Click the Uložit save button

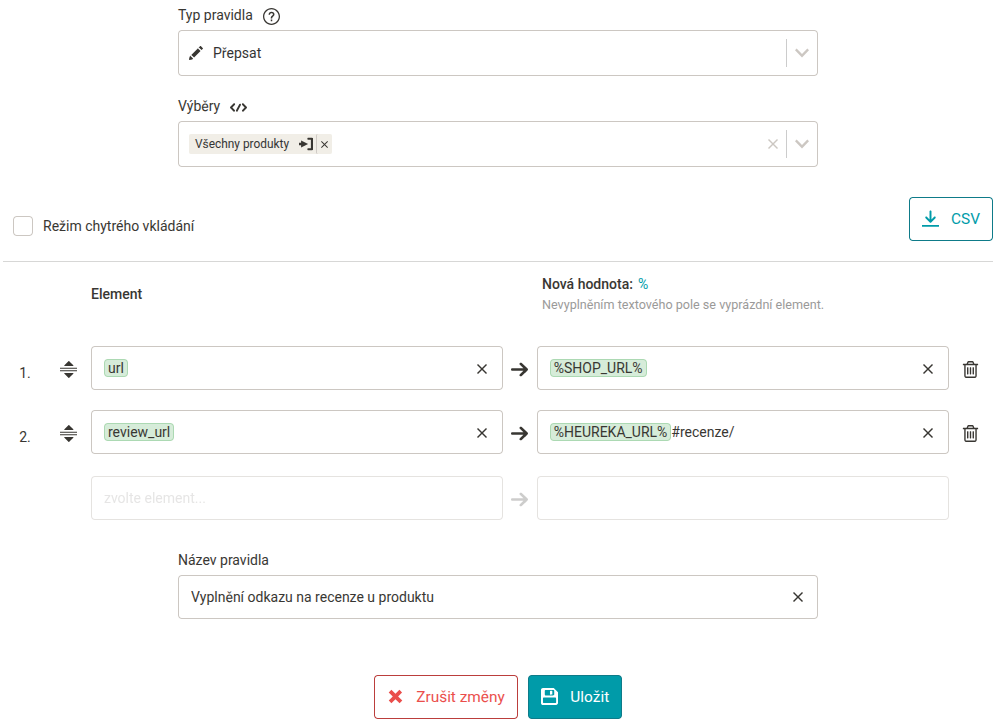click(575, 697)
